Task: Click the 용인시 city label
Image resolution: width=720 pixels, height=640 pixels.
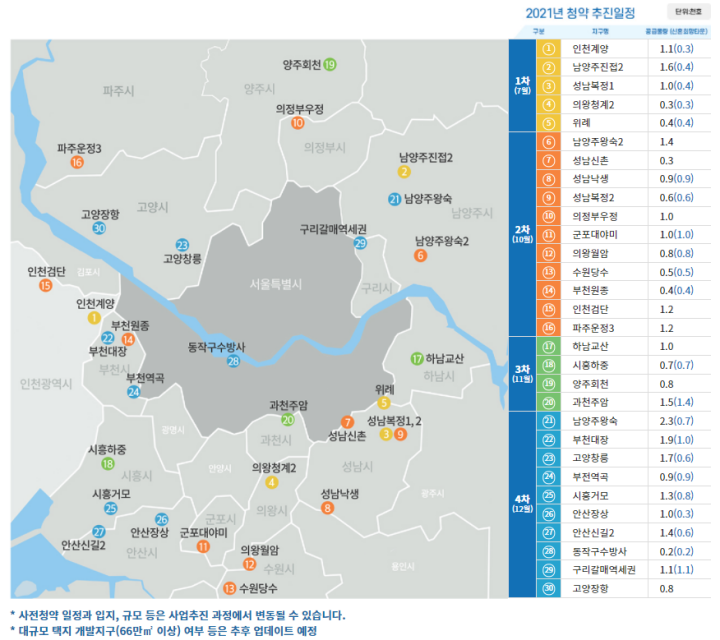Action: [403, 567]
